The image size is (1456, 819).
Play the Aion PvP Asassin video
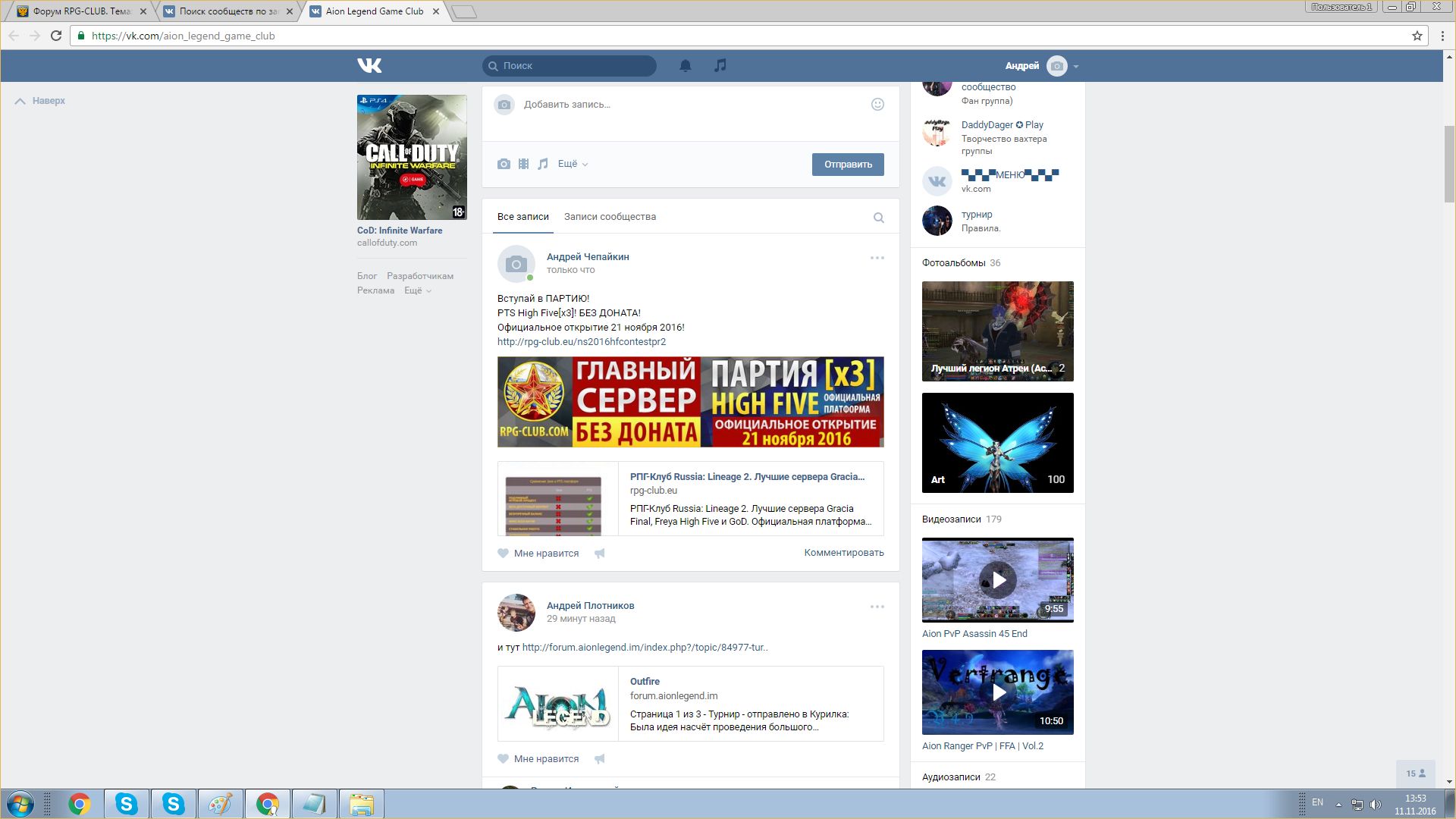click(x=998, y=580)
